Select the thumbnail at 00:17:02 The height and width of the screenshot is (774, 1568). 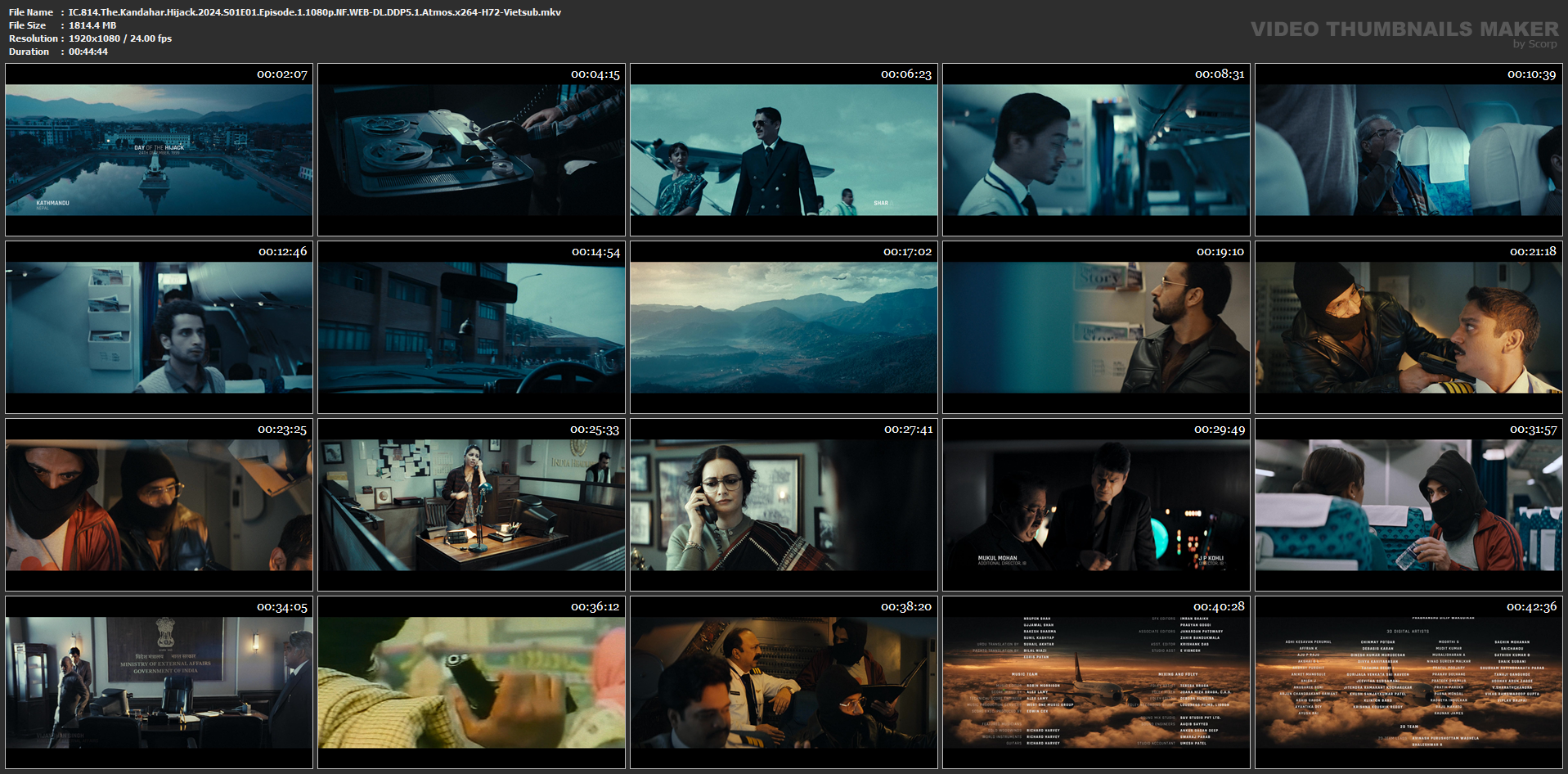(x=784, y=327)
